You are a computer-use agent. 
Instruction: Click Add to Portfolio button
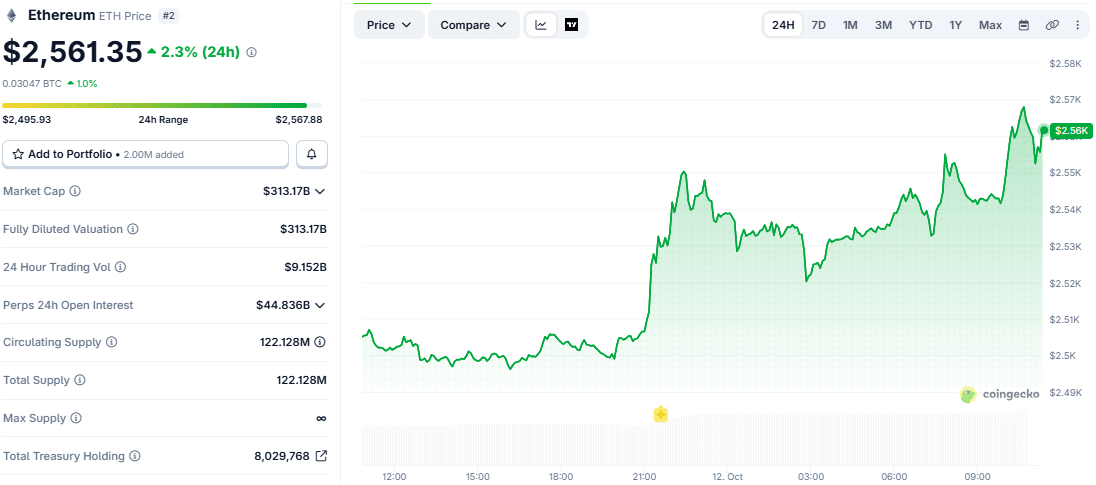(145, 154)
